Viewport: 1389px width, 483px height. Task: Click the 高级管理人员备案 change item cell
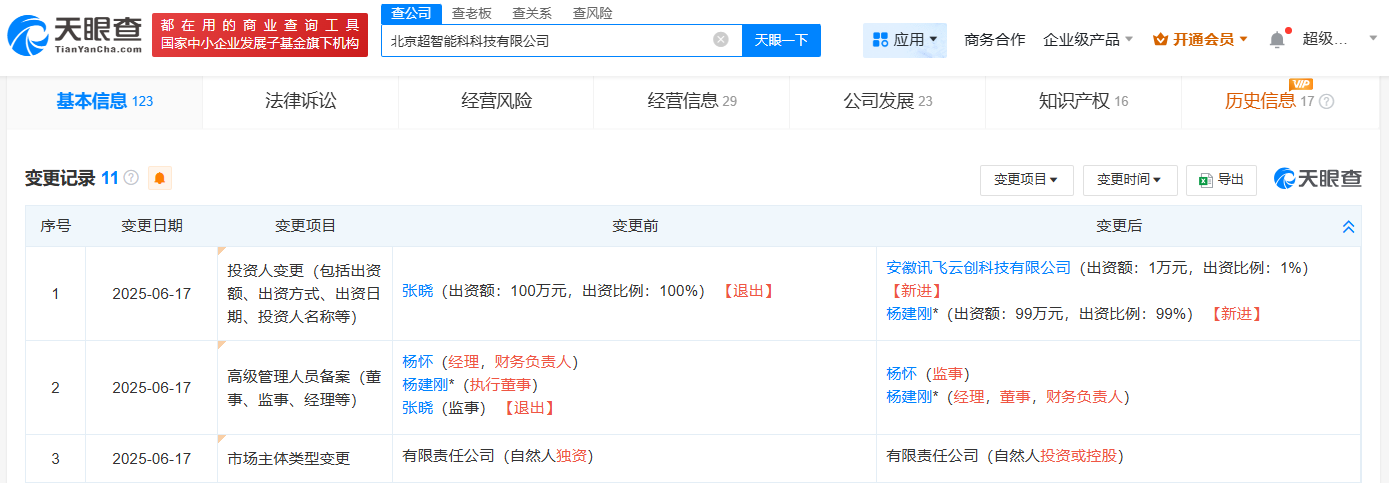305,388
